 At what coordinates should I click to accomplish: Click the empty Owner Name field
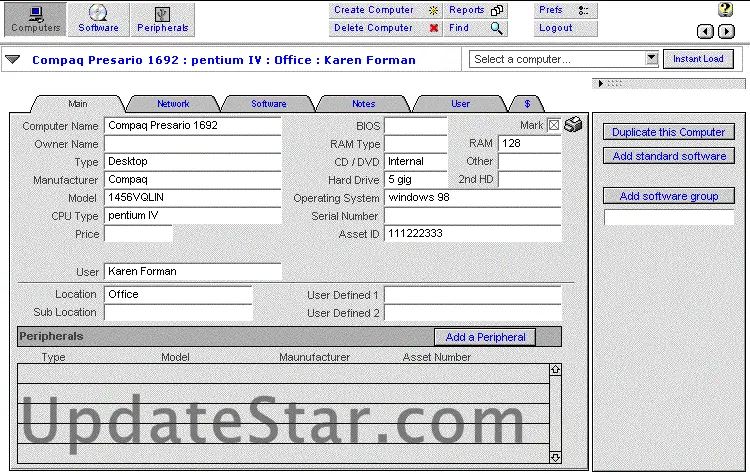point(193,144)
